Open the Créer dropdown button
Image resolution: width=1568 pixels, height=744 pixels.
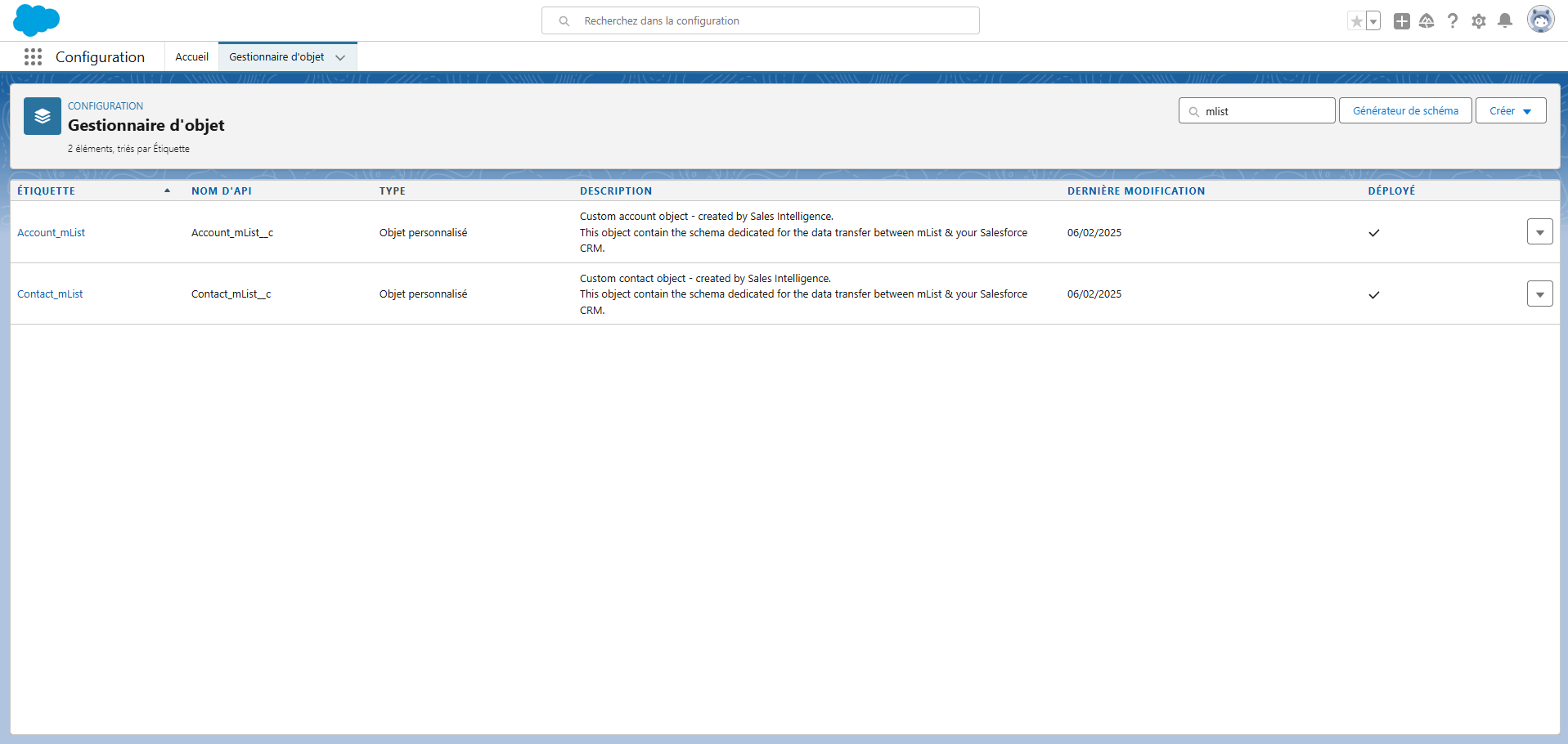[x=1511, y=110]
